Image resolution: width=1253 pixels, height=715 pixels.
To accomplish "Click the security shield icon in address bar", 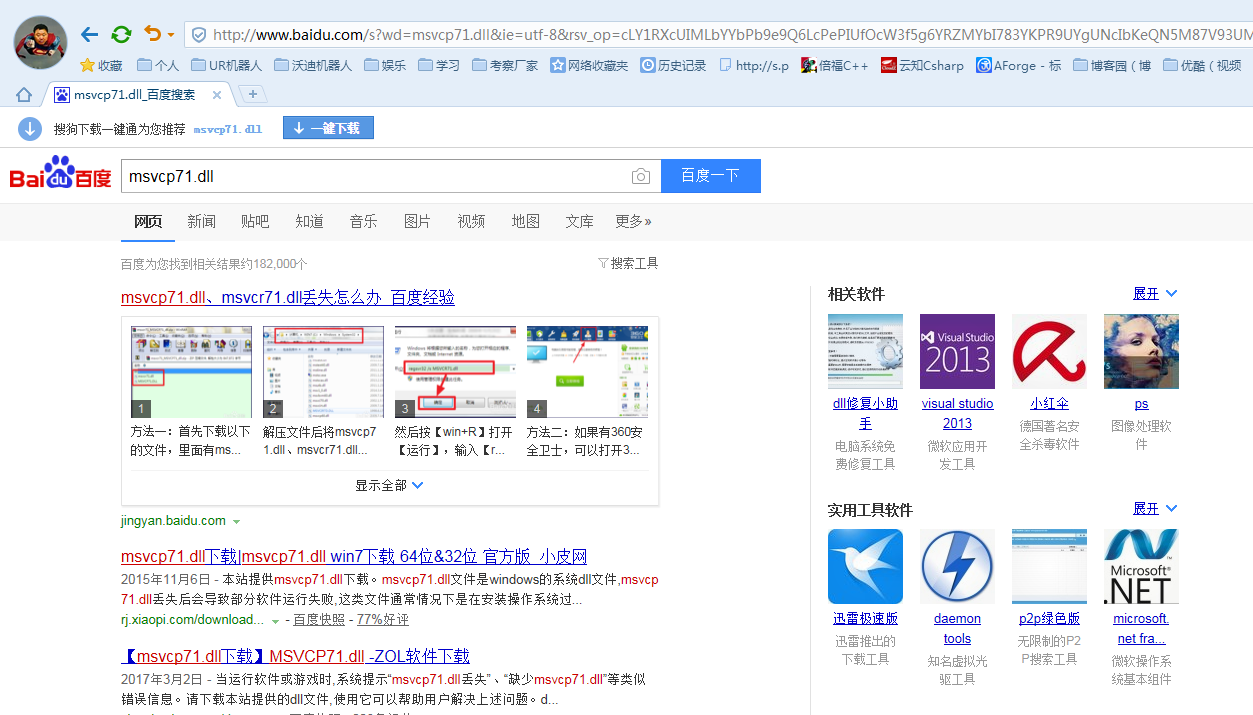I will [199, 35].
